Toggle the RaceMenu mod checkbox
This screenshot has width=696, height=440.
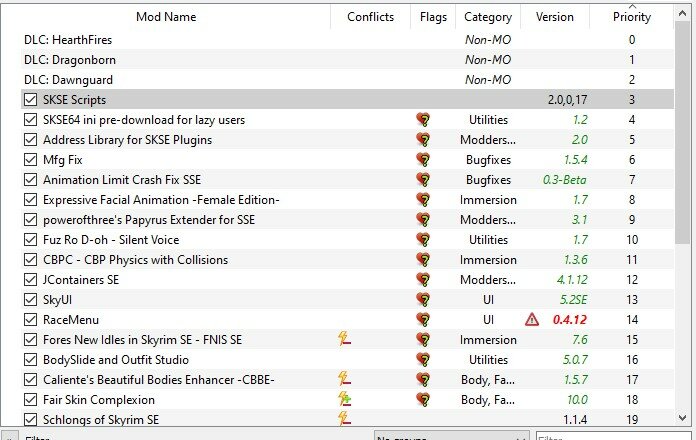[x=30, y=320]
